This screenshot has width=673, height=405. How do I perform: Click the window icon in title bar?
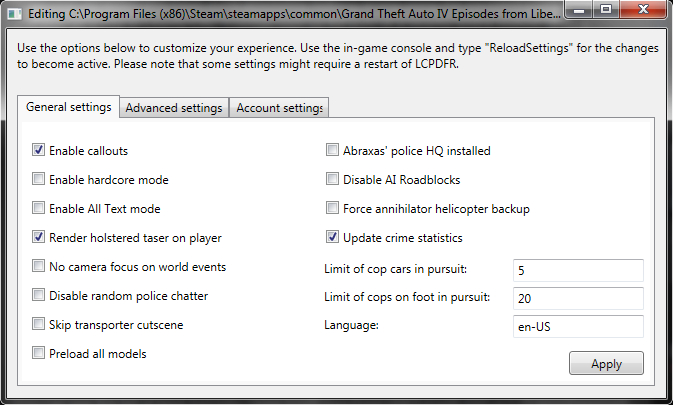[x=15, y=15]
